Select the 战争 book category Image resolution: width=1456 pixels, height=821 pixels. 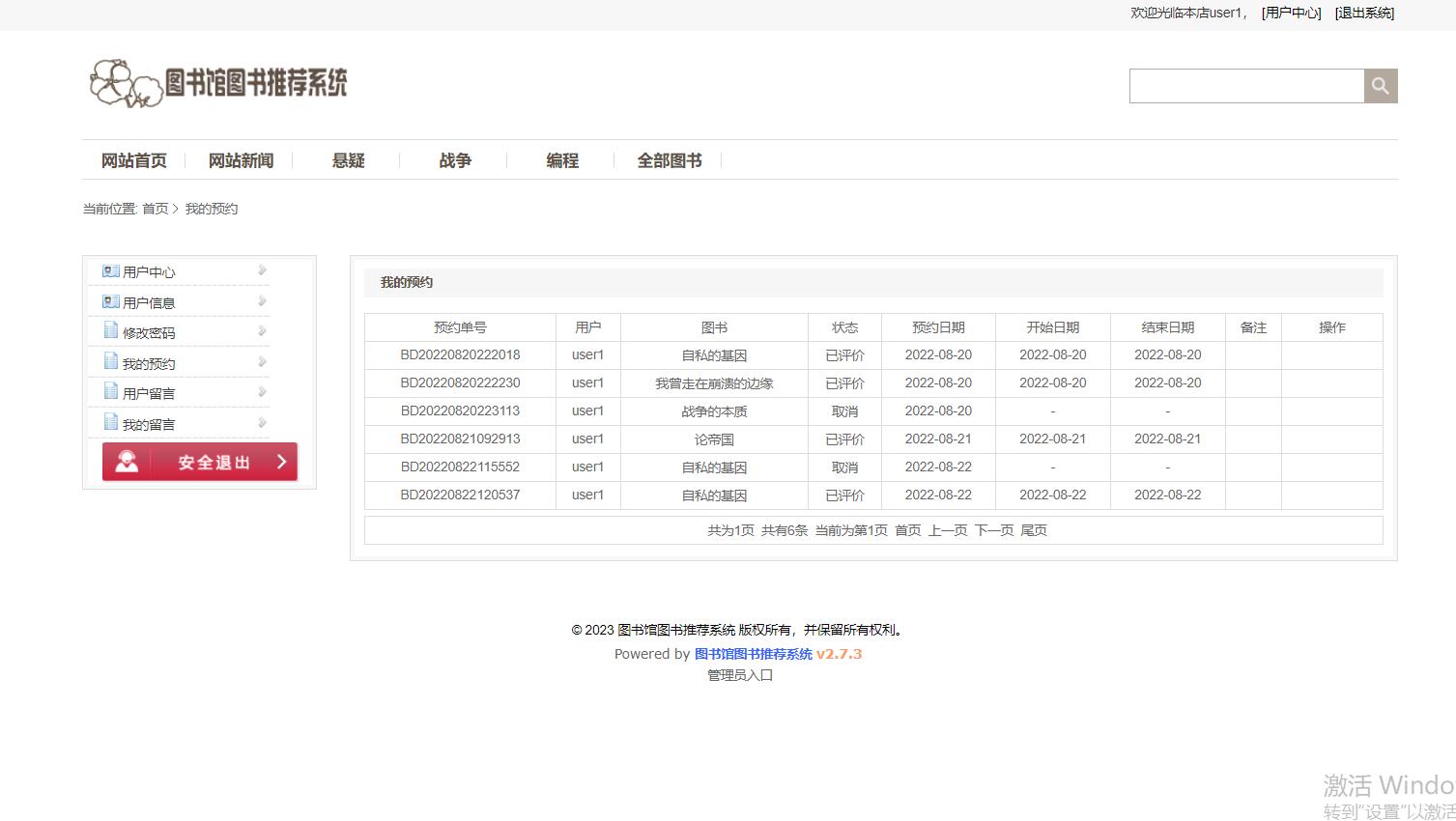(x=455, y=160)
